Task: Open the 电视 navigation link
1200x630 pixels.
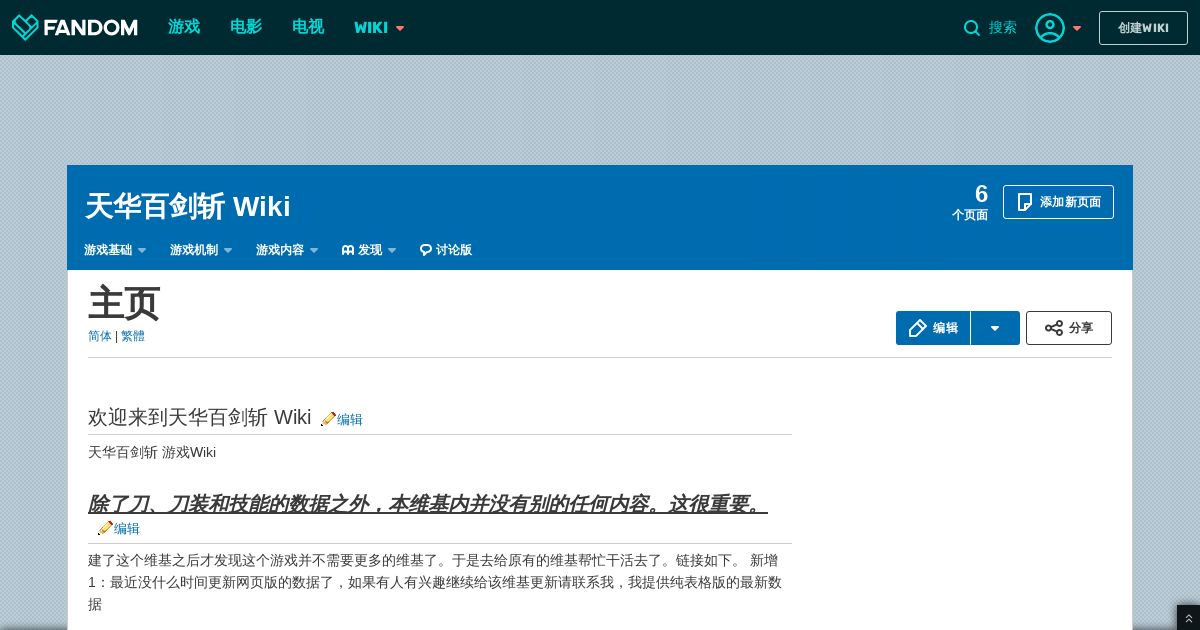Action: [x=308, y=27]
